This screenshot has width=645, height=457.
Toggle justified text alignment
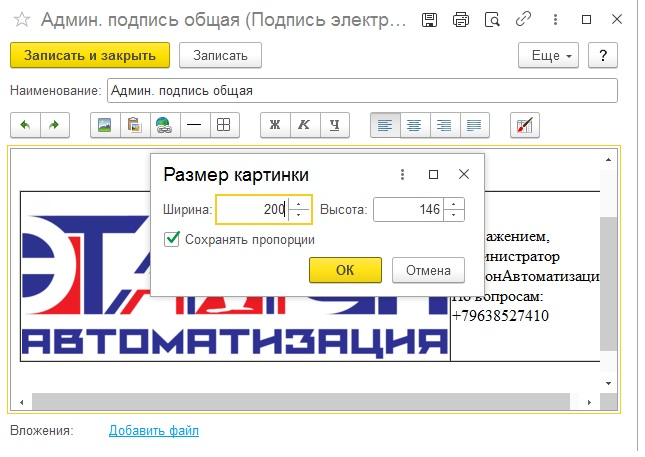(473, 125)
